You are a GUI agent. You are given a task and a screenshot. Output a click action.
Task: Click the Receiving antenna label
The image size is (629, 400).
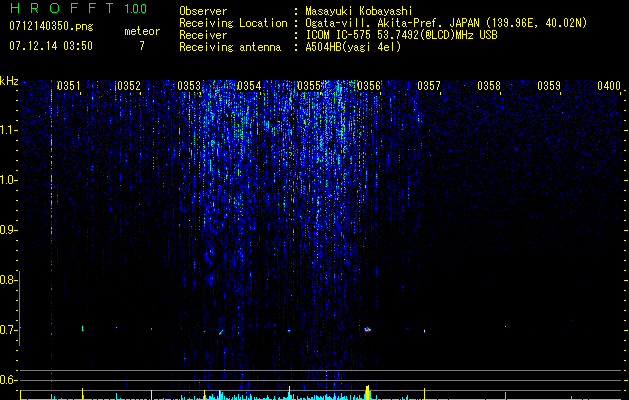pyautogui.click(x=230, y=47)
